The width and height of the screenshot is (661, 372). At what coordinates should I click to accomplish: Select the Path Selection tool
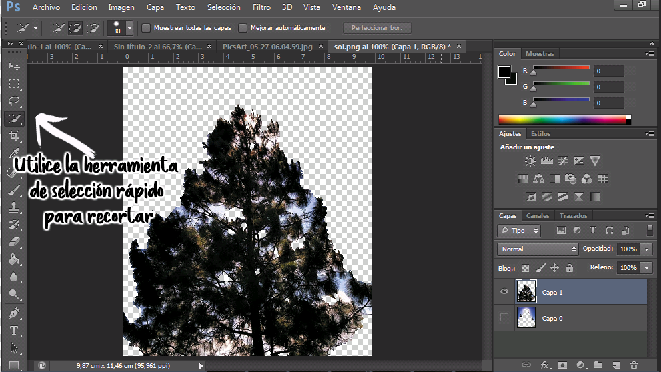14,348
